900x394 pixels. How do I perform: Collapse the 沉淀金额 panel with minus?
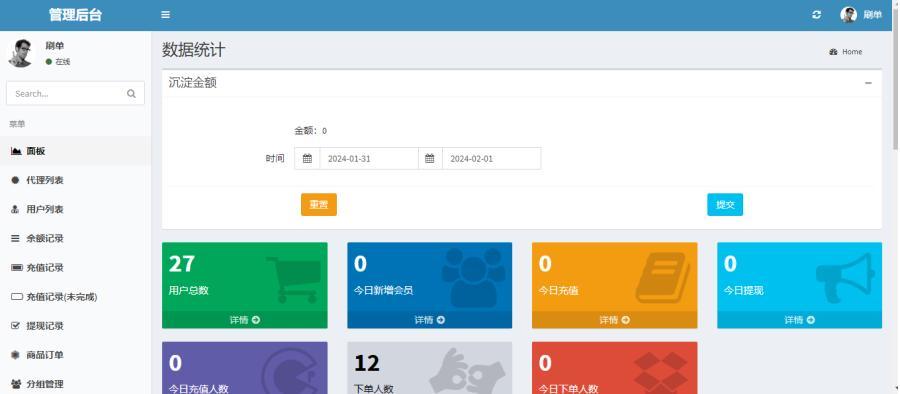(868, 83)
